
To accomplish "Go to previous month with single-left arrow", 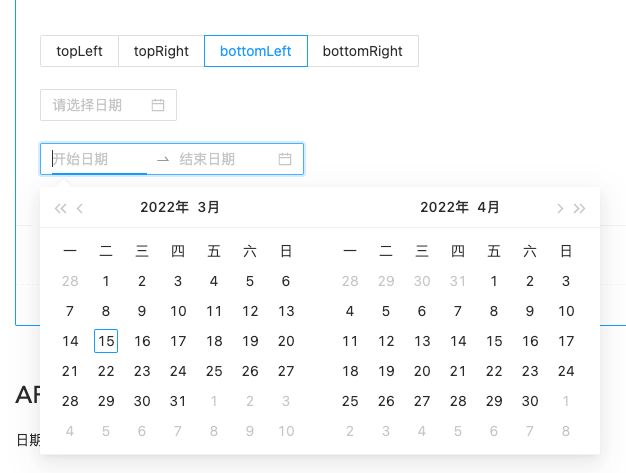I will click(80, 208).
